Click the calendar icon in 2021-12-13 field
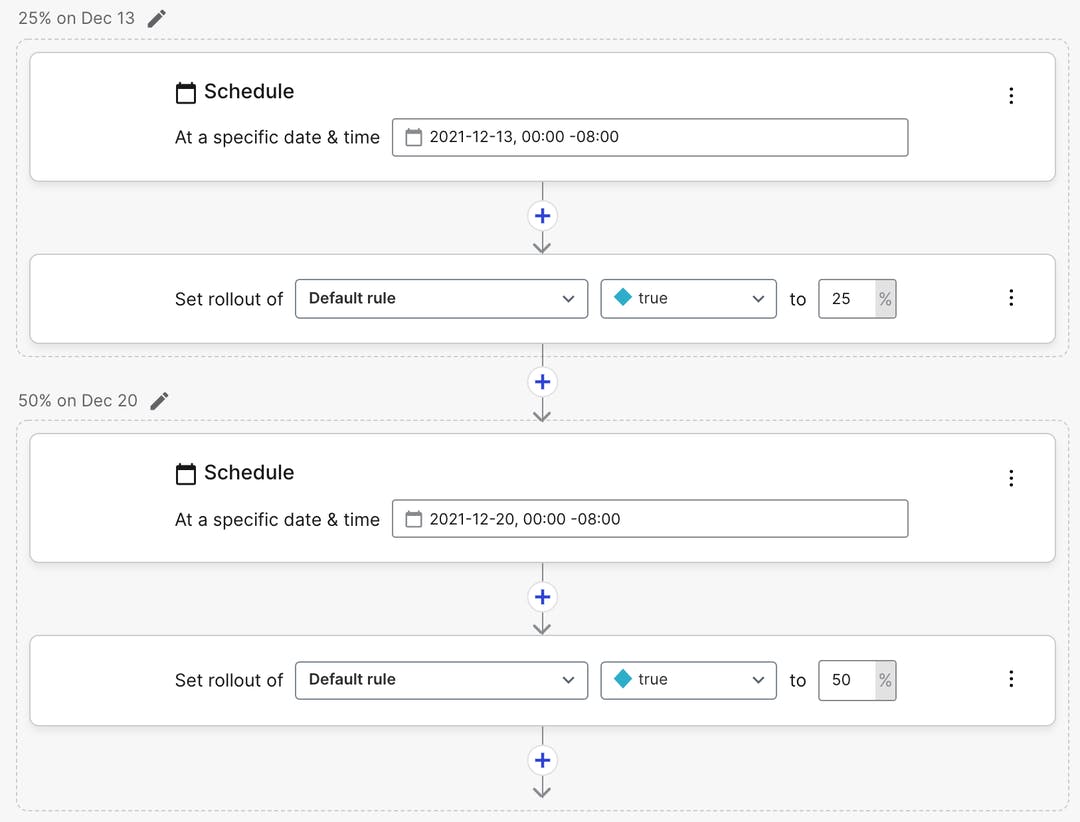 point(413,137)
